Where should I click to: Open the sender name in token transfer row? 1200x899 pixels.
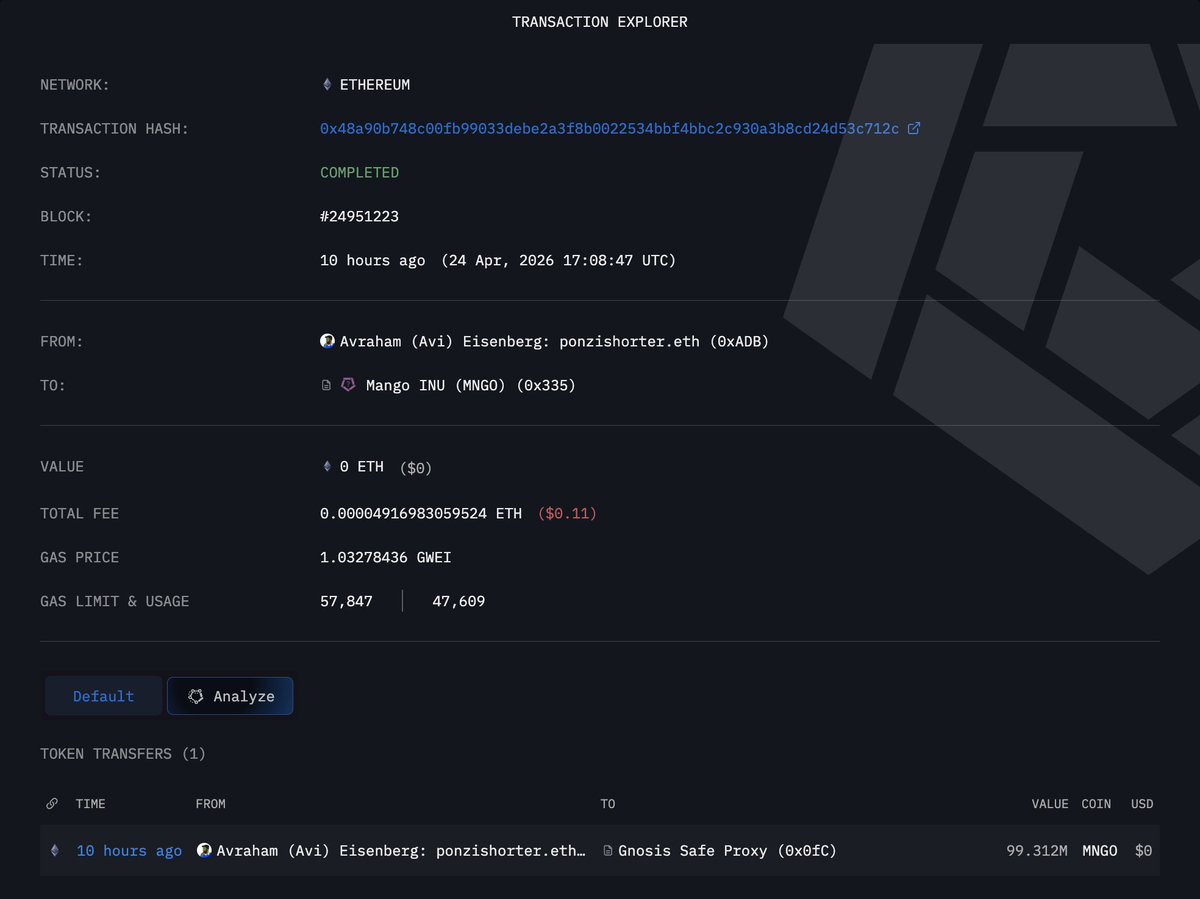(x=401, y=851)
